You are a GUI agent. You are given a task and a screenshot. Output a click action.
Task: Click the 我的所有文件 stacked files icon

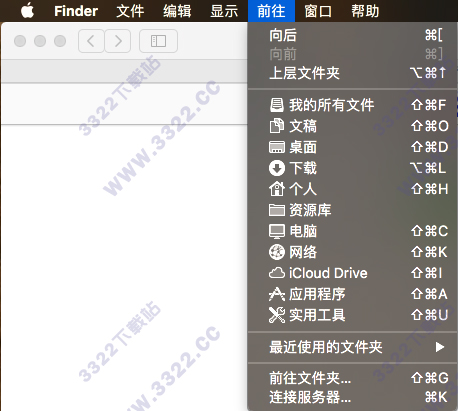click(277, 105)
